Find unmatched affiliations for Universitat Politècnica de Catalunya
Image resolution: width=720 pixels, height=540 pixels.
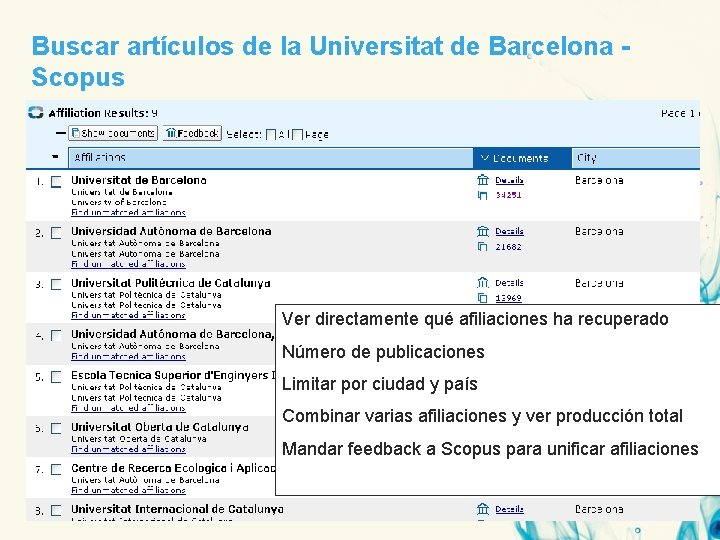click(128, 315)
